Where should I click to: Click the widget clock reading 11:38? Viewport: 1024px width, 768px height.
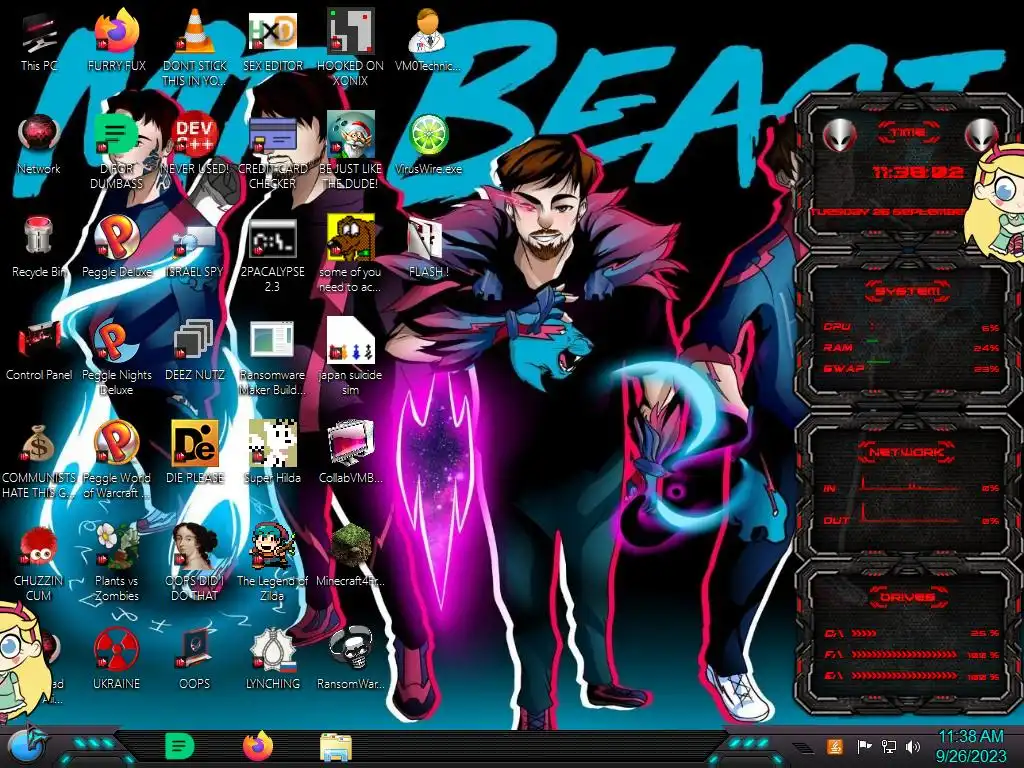tap(918, 172)
